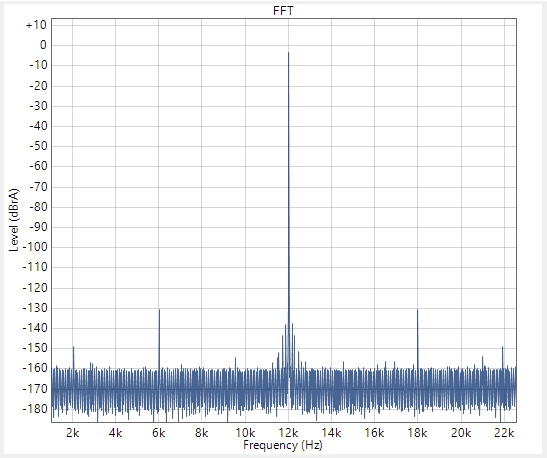The image size is (547, 458).
Task: Click the -70 level tick label
Action: (x=38, y=187)
